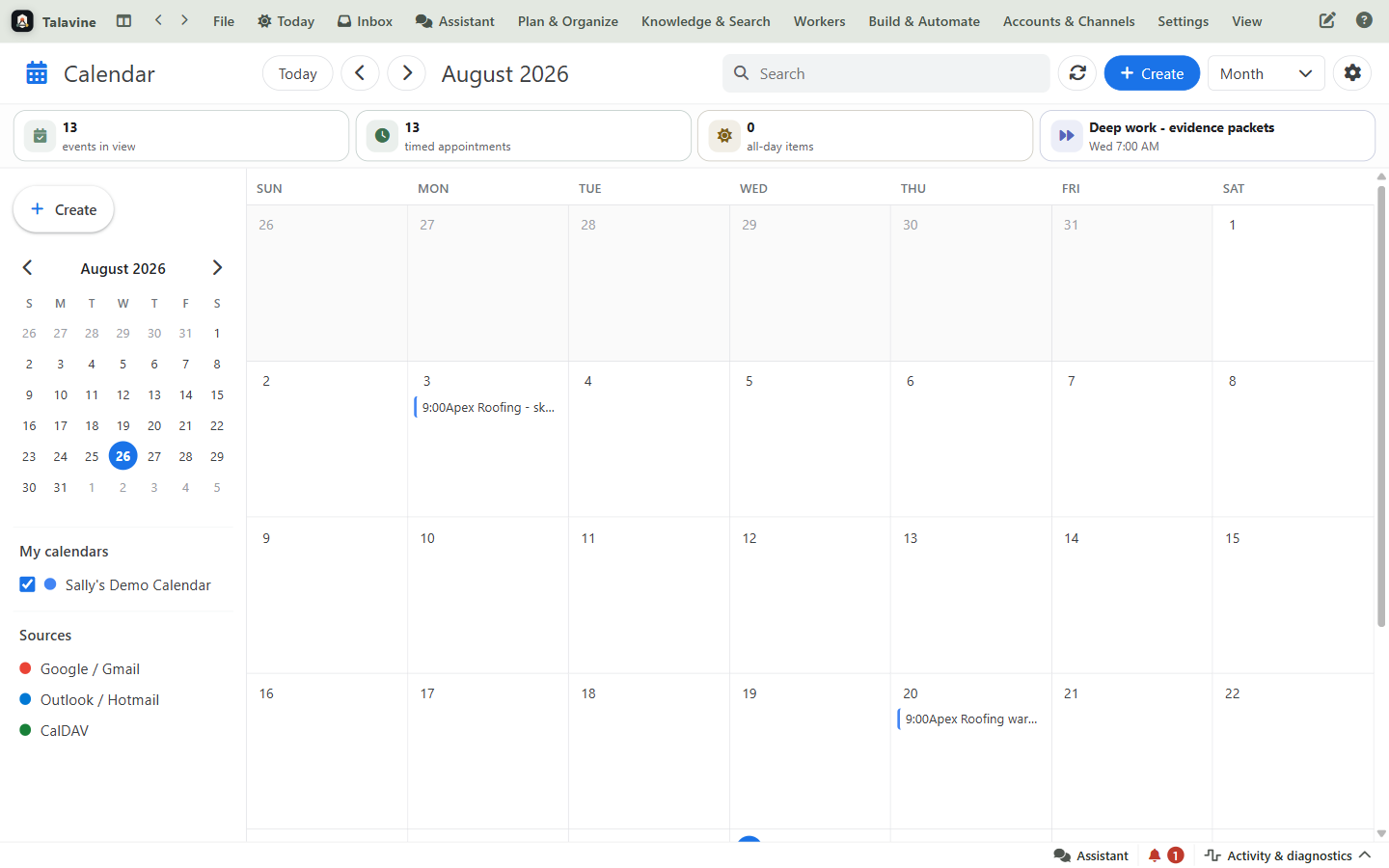This screenshot has width=1389, height=868.
Task: Click the calendar vertical scrollbar
Action: click(x=1381, y=405)
